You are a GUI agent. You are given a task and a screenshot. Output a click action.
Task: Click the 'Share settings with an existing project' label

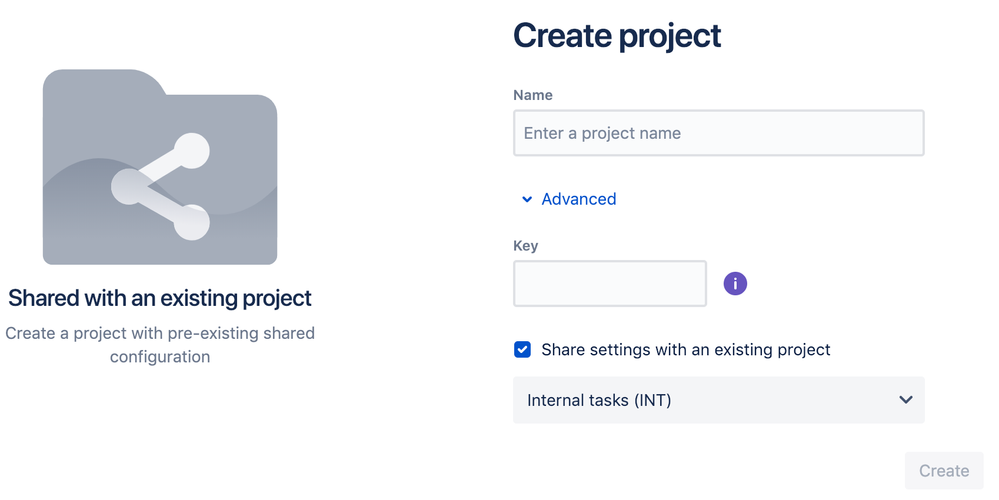(685, 350)
